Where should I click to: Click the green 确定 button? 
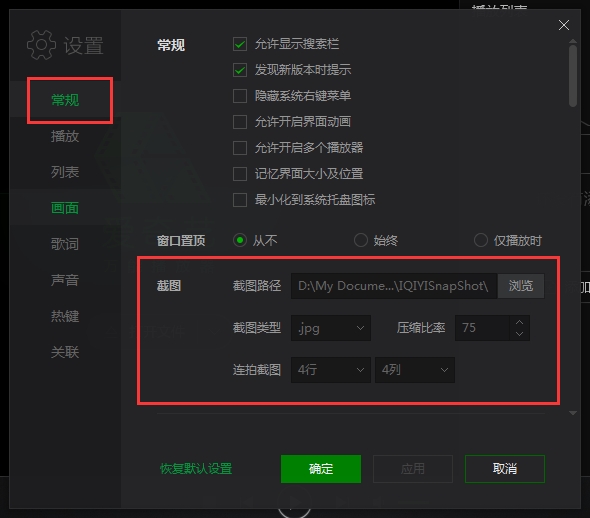[321, 469]
